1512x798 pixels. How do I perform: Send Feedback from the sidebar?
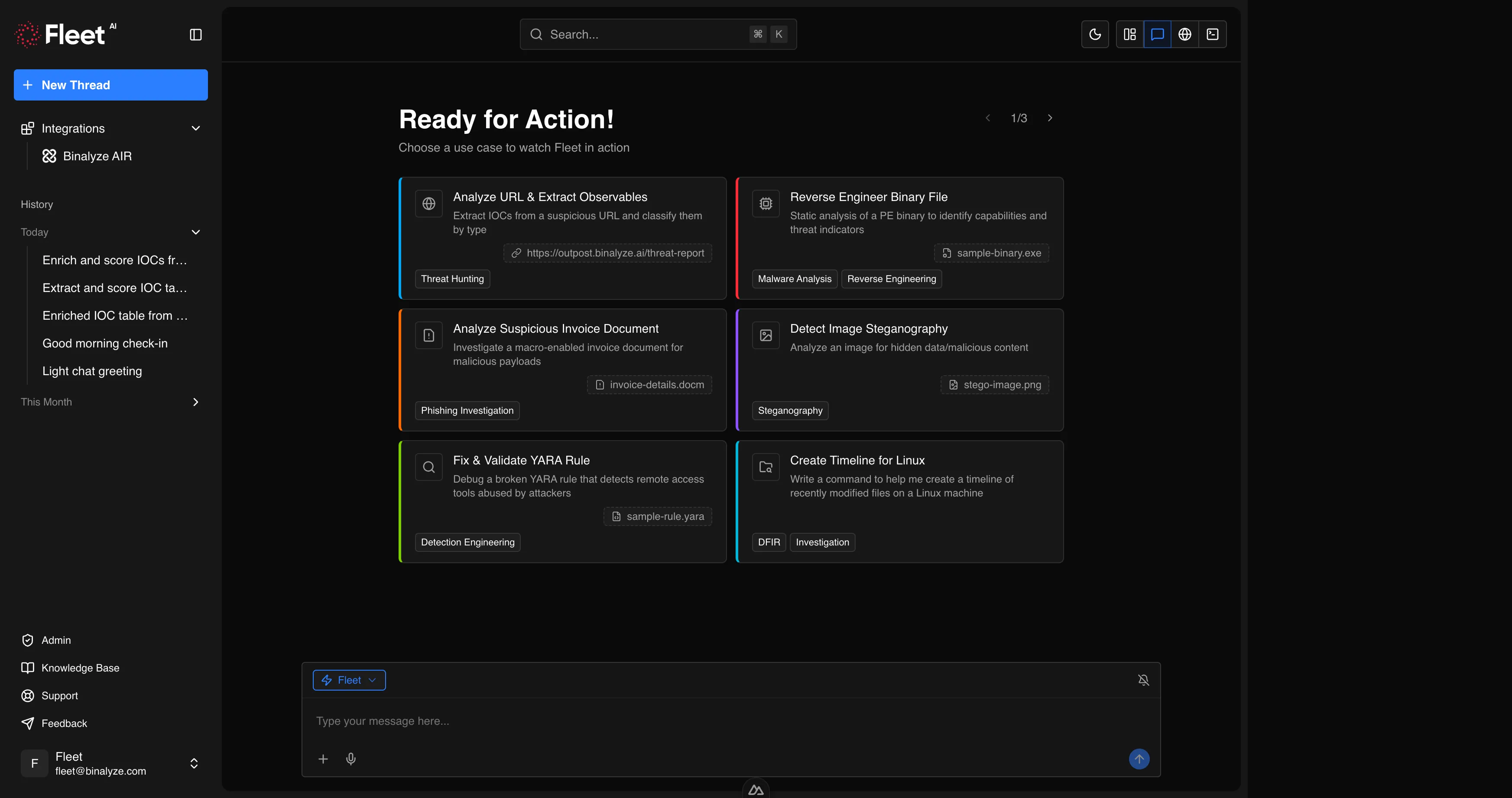[63, 723]
